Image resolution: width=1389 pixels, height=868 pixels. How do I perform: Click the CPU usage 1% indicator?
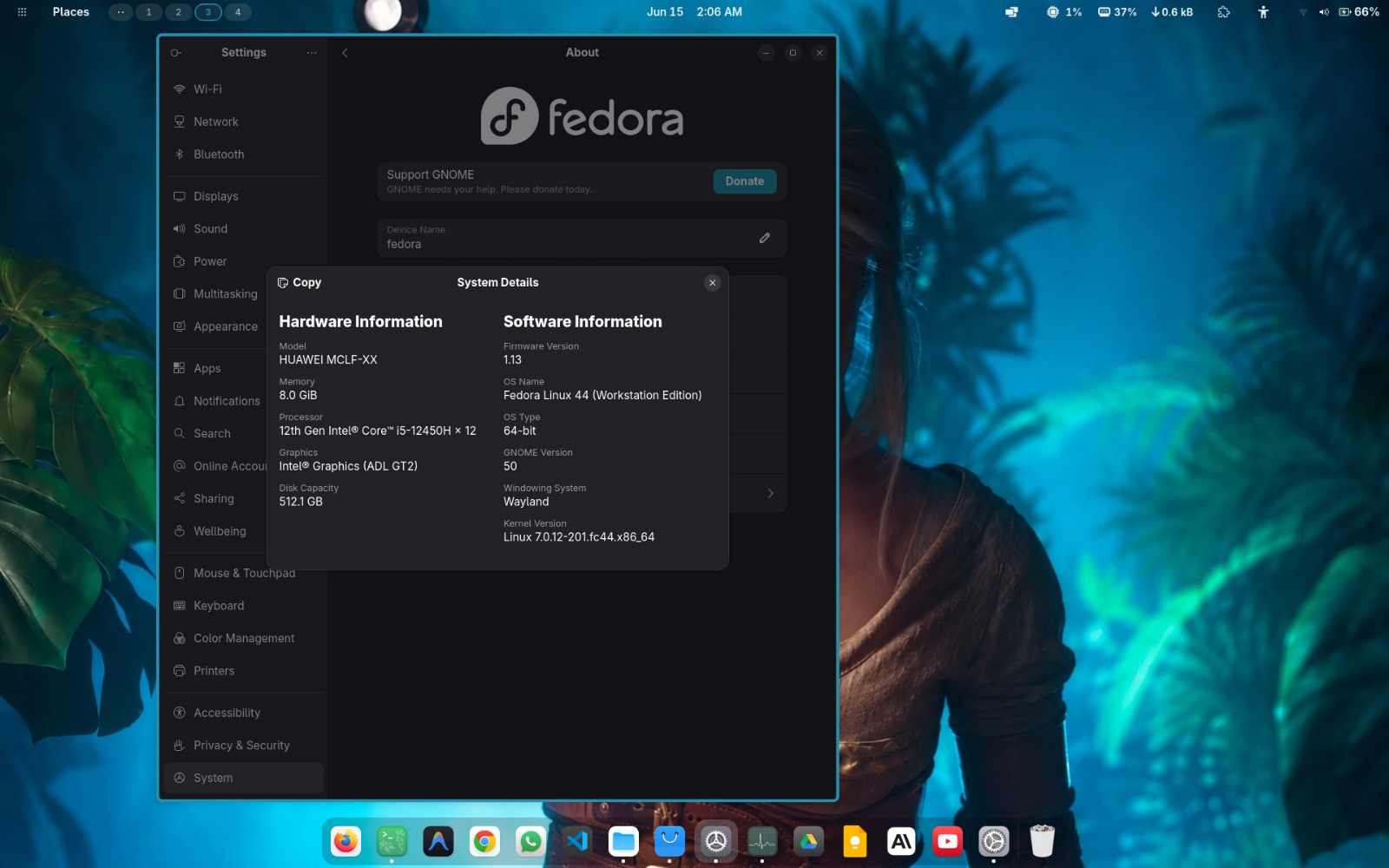1064,12
